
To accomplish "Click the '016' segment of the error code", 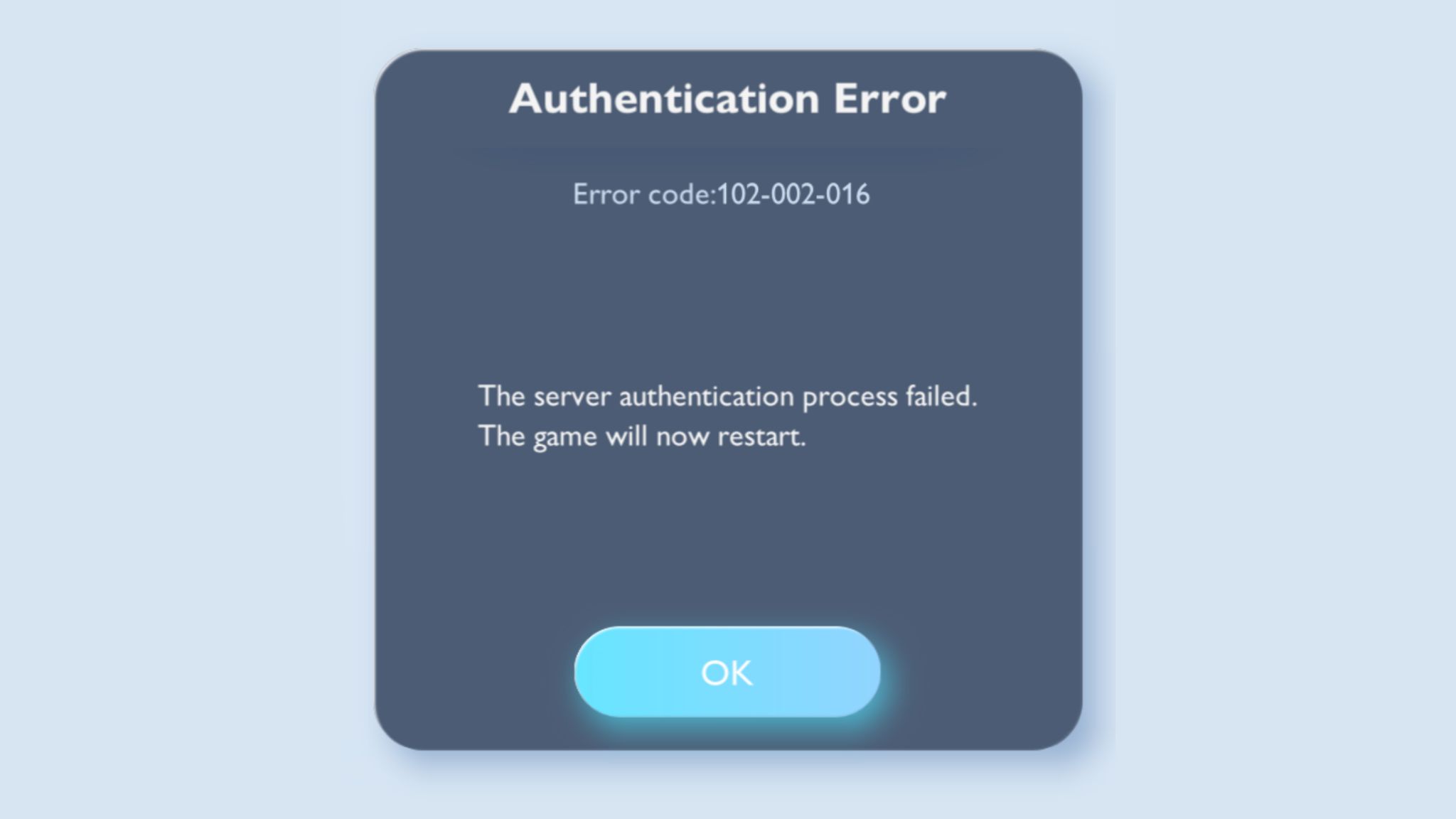I will [847, 194].
